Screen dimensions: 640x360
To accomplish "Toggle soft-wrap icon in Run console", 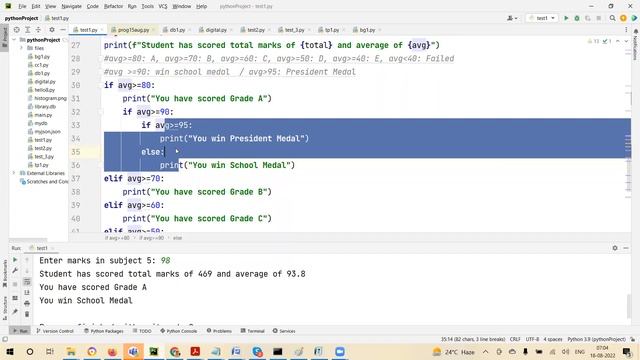I will (x=27, y=282).
